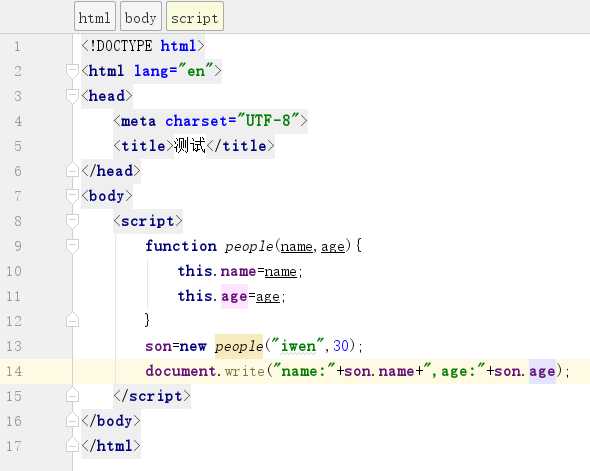Click the name parameter on line 9
Image resolution: width=590 pixels, height=471 pixels.
click(297, 246)
